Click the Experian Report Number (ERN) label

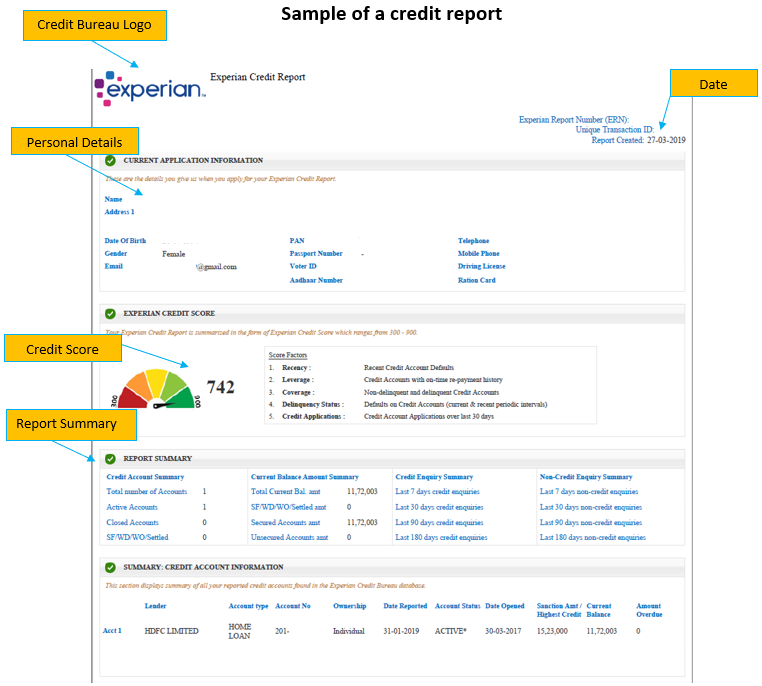pyautogui.click(x=573, y=120)
